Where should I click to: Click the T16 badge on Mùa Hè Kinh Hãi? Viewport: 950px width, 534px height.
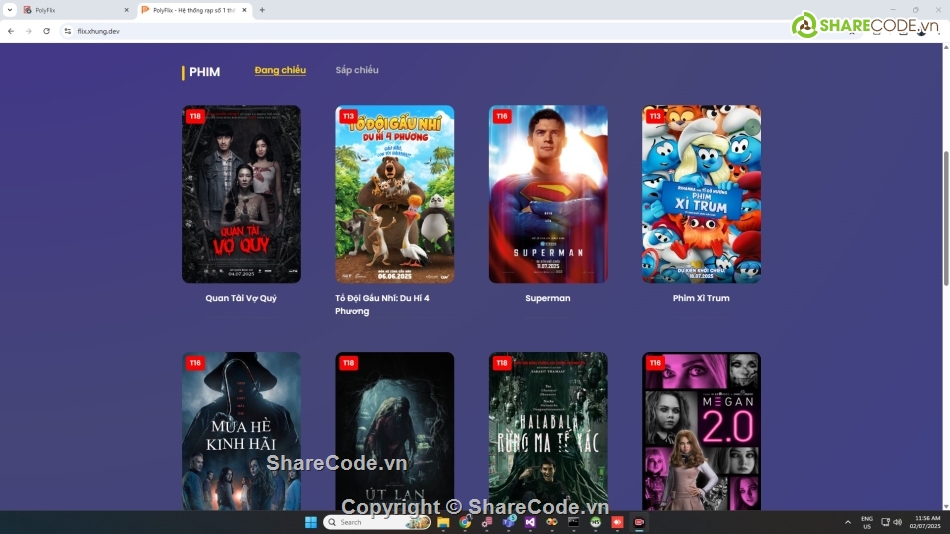point(195,363)
